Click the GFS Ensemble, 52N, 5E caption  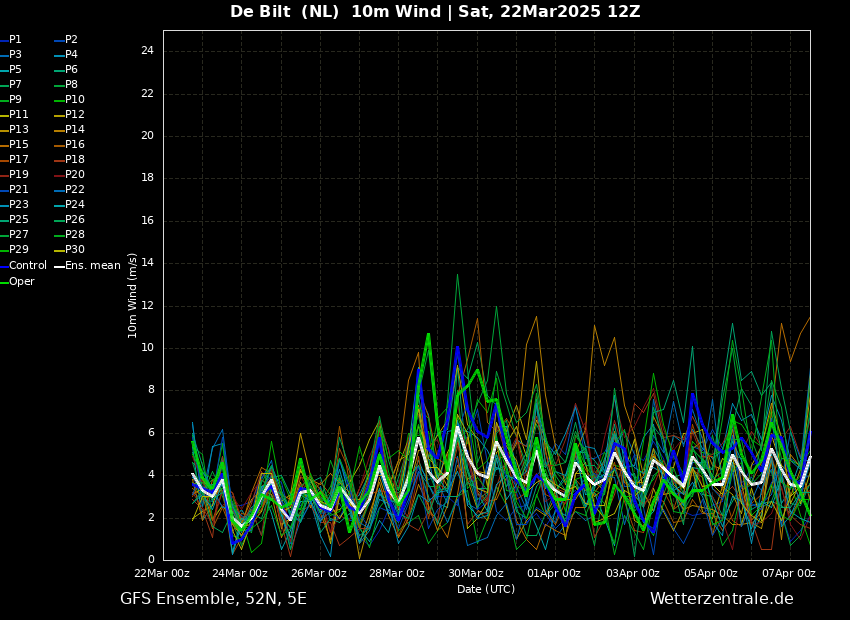(214, 599)
